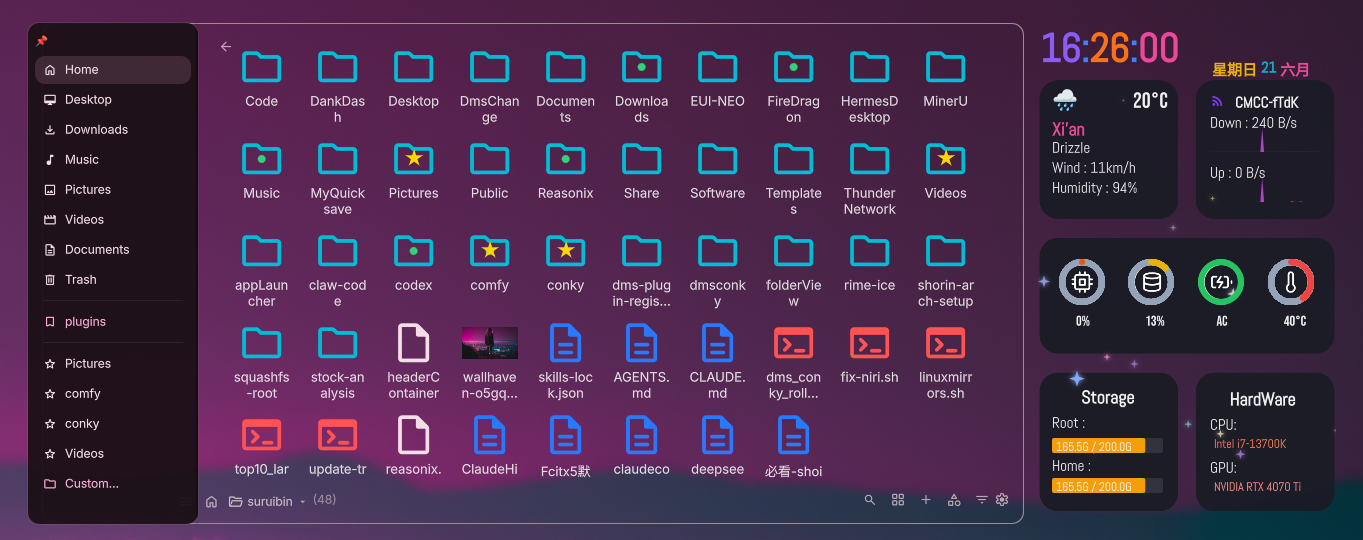
Task: Switch view mode with the grid icon
Action: [898, 500]
